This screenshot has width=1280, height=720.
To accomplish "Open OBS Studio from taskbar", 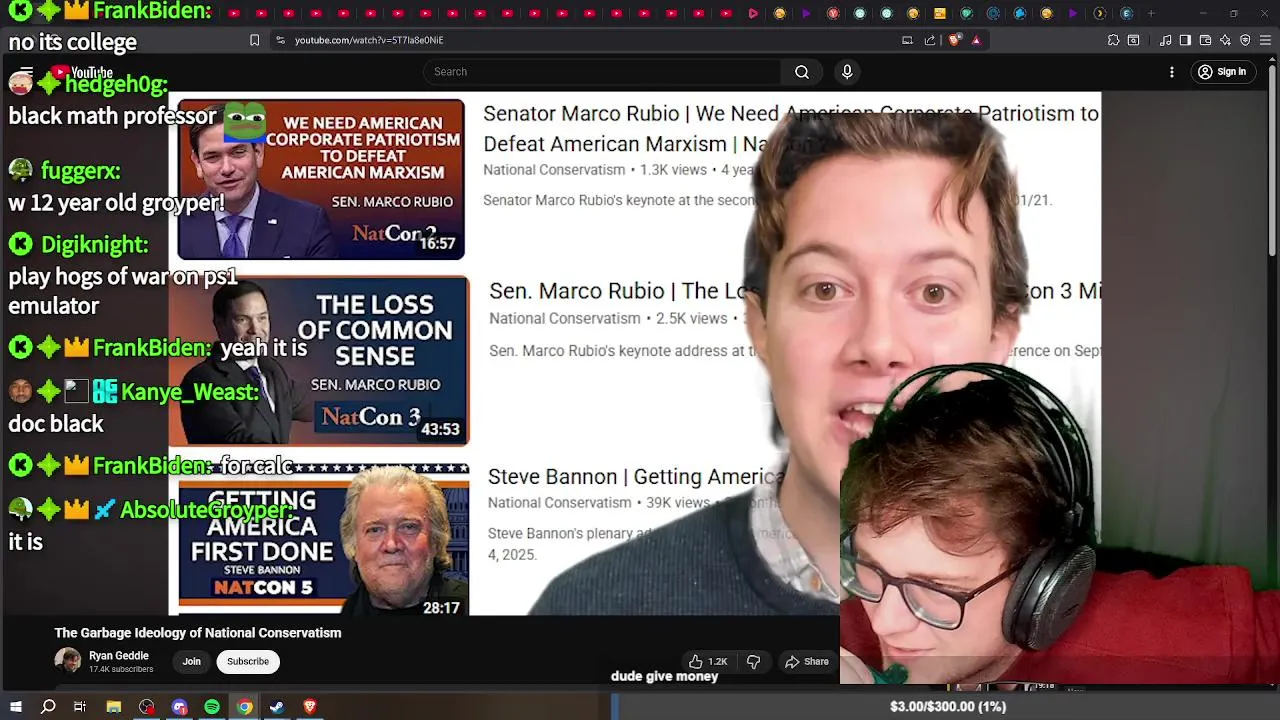I will click(x=147, y=707).
